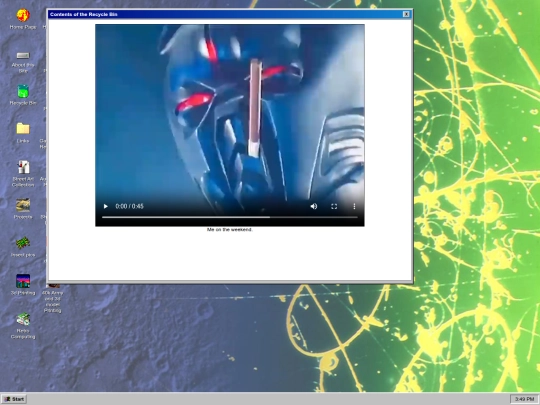Viewport: 540px width, 405px height.
Task: Enter fullscreen mode for the video
Action: (334, 206)
